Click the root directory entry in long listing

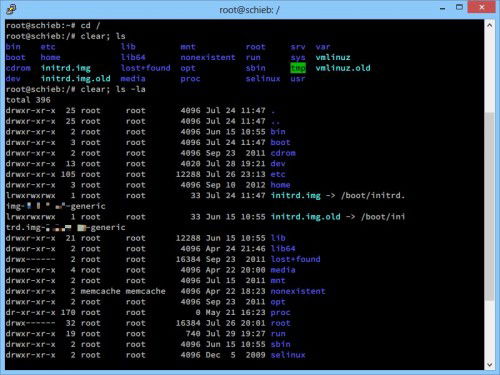tap(280, 323)
